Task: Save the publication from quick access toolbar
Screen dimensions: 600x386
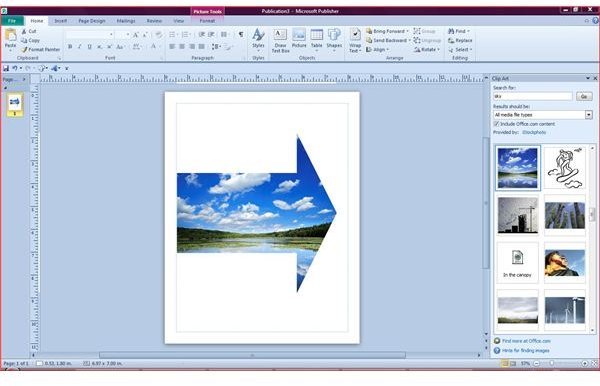Action: (x=6, y=68)
